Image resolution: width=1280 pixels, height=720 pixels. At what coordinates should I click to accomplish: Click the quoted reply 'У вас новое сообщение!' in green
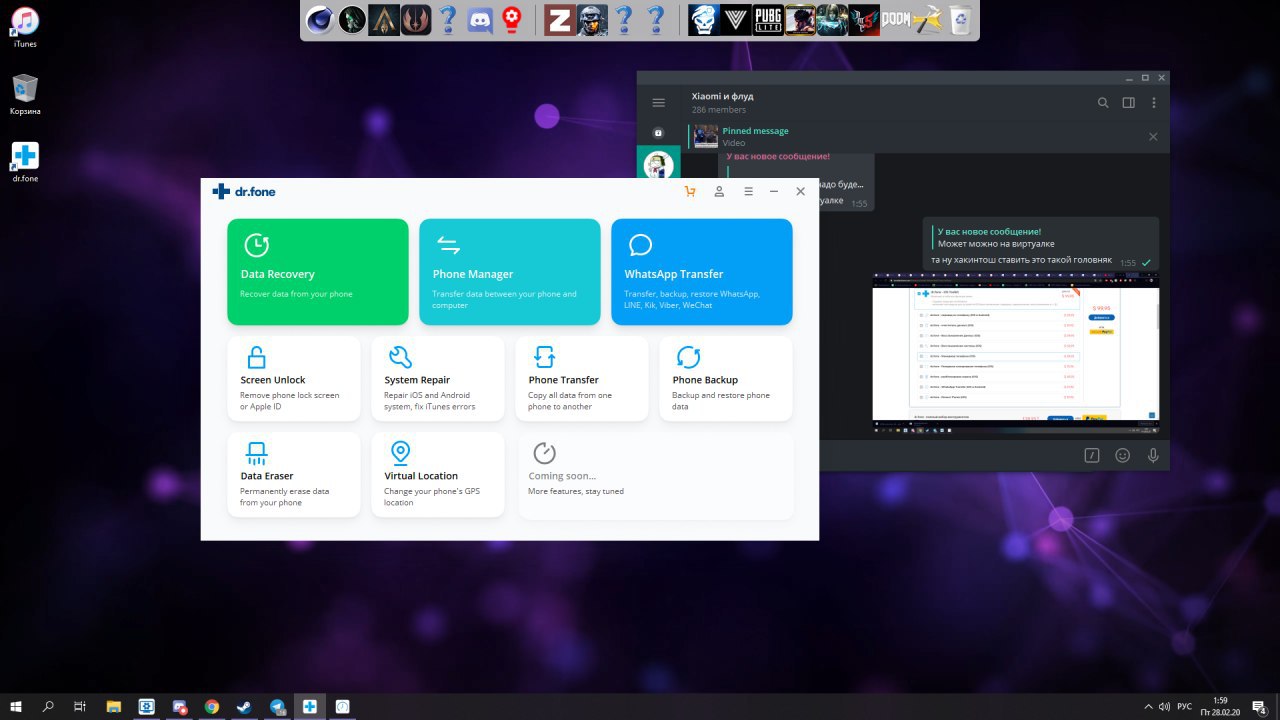(989, 231)
